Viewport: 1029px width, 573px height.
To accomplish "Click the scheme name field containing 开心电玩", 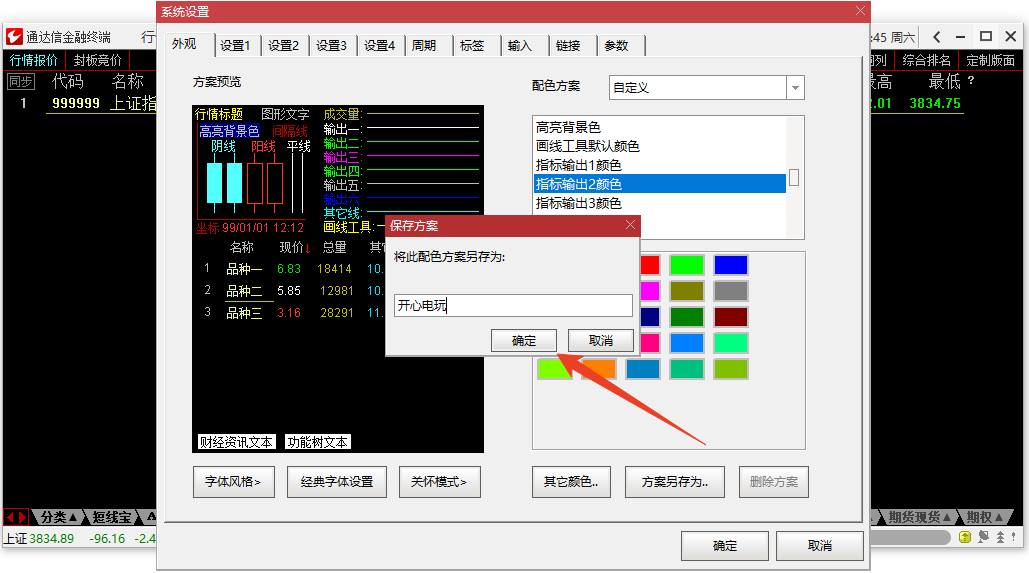I will click(x=513, y=305).
